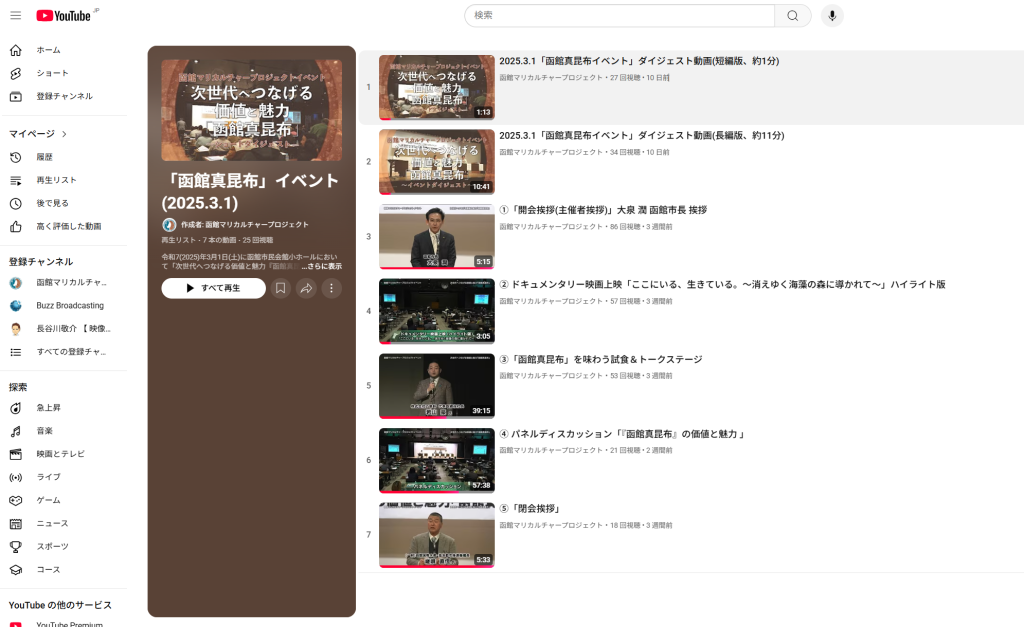
Task: Select playlist title「函館真昆布」イベント
Action: [250, 191]
